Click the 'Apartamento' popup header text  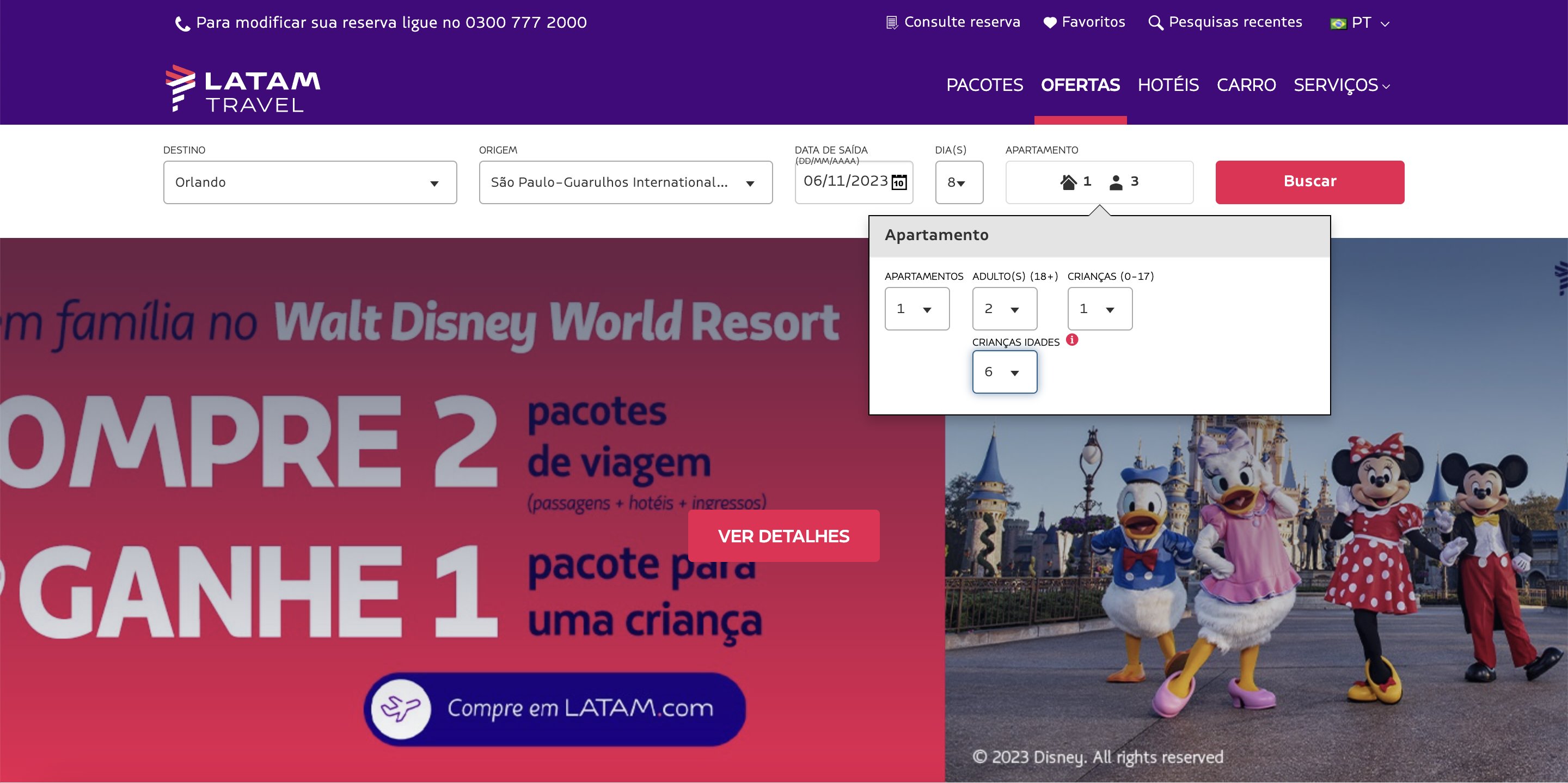[936, 235]
